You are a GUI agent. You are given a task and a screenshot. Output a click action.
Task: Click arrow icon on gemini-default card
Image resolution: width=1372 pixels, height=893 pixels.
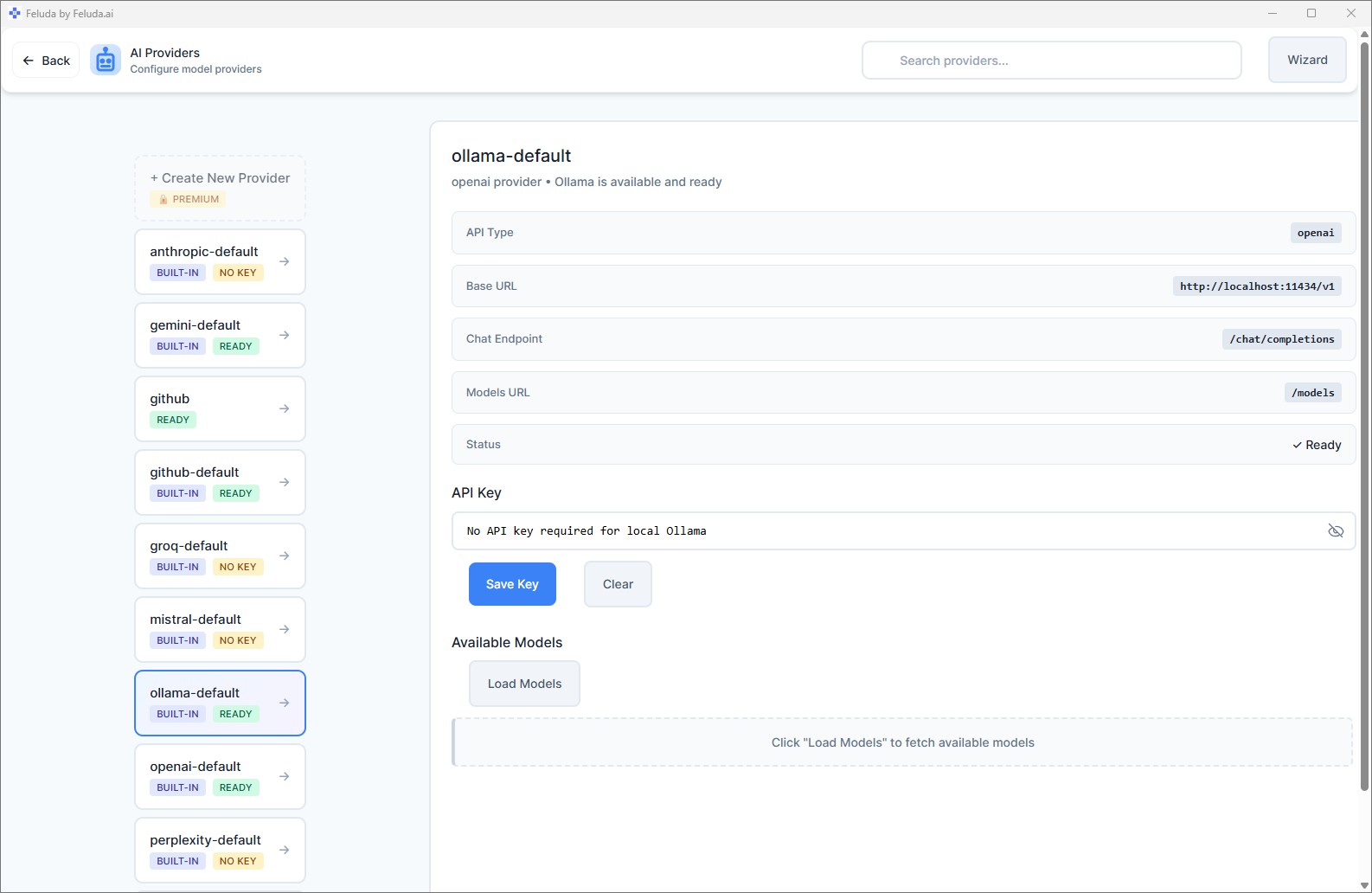284,335
